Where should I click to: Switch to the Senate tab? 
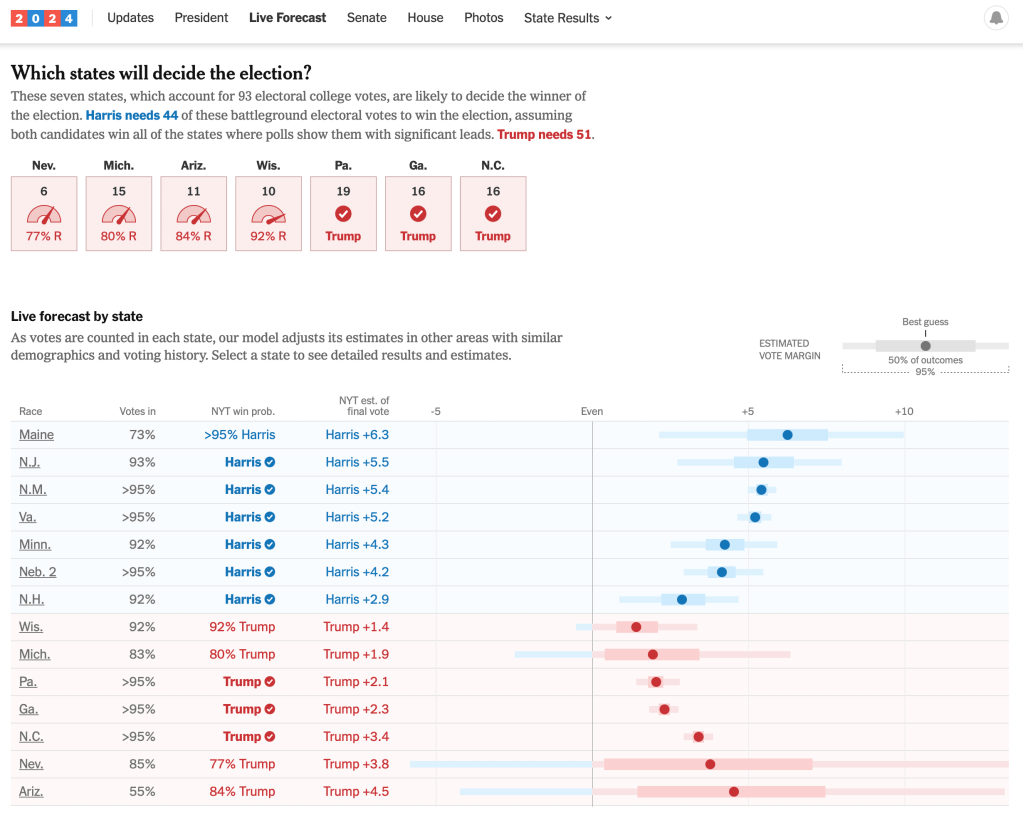(367, 18)
